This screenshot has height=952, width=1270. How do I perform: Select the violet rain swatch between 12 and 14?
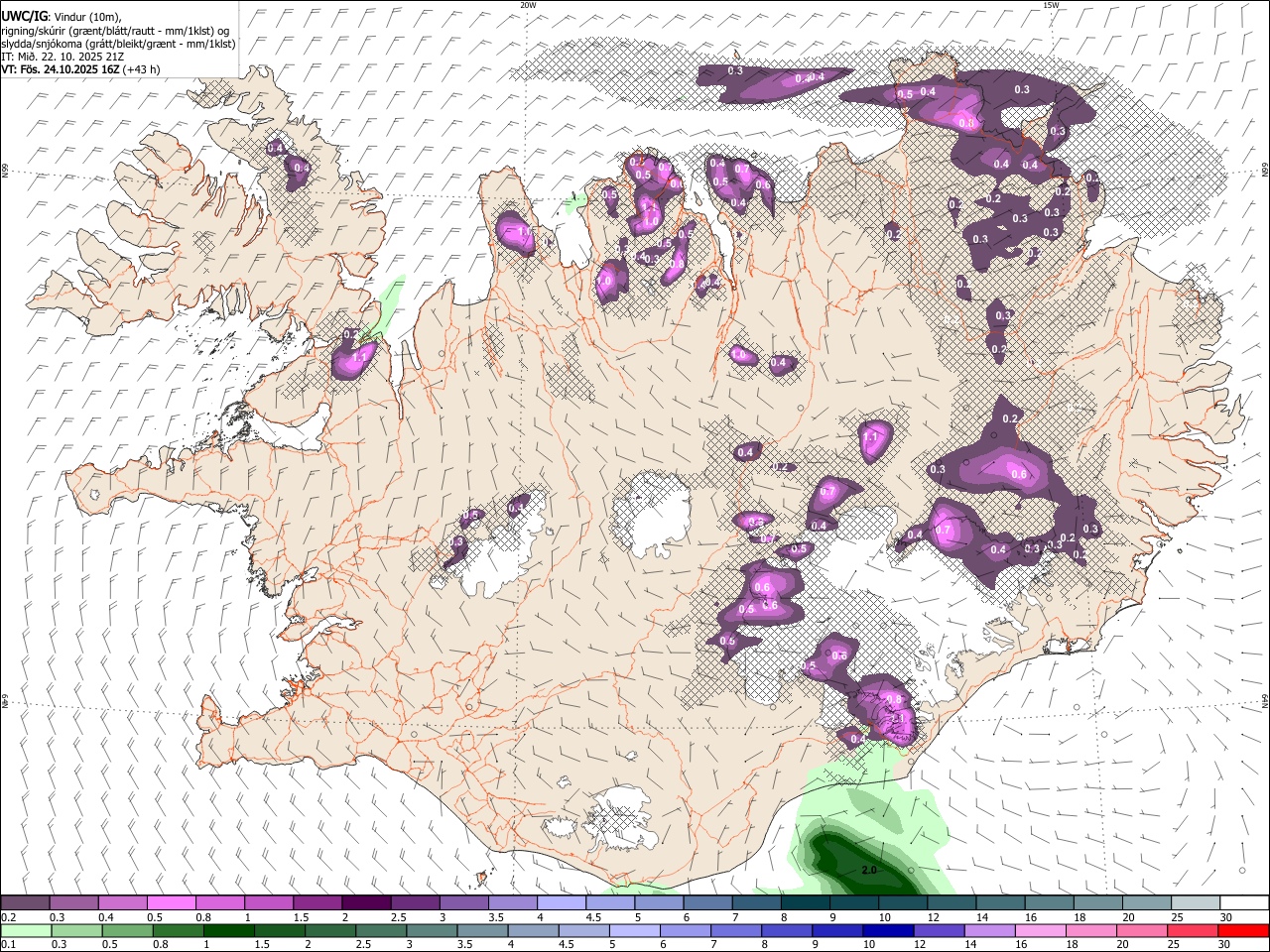(x=938, y=930)
